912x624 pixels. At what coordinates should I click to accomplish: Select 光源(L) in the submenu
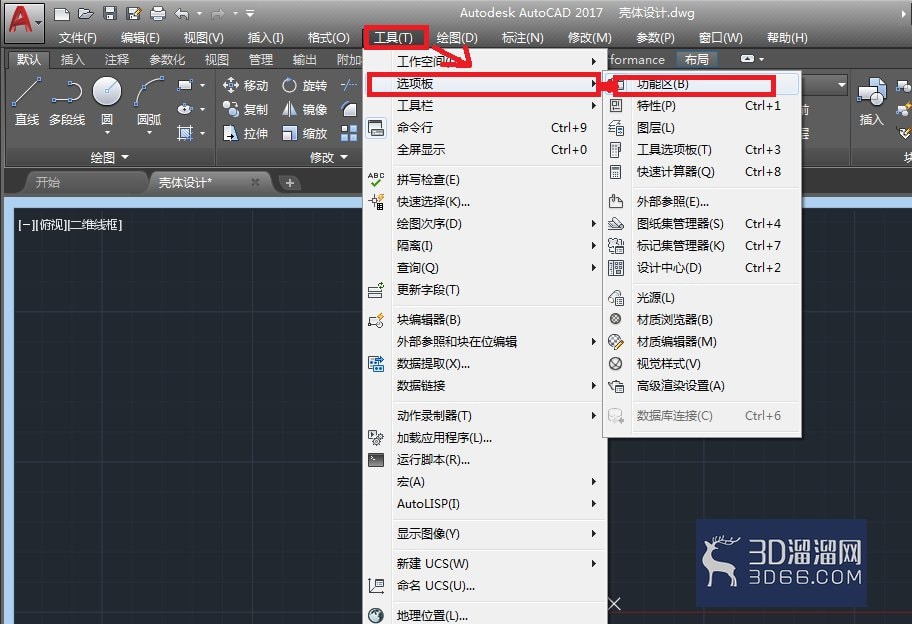coord(702,298)
